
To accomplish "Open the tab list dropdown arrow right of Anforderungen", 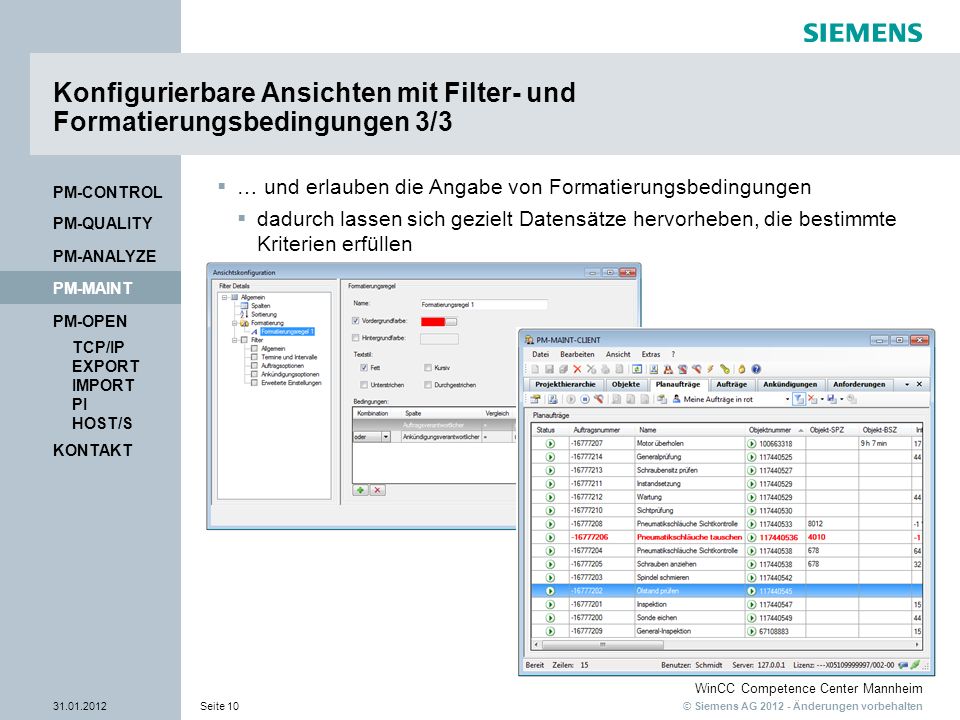I will coord(907,384).
